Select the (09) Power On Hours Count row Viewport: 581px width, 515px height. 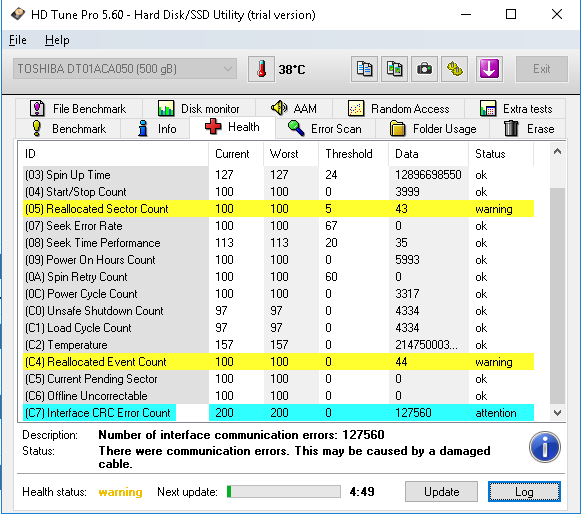278,260
